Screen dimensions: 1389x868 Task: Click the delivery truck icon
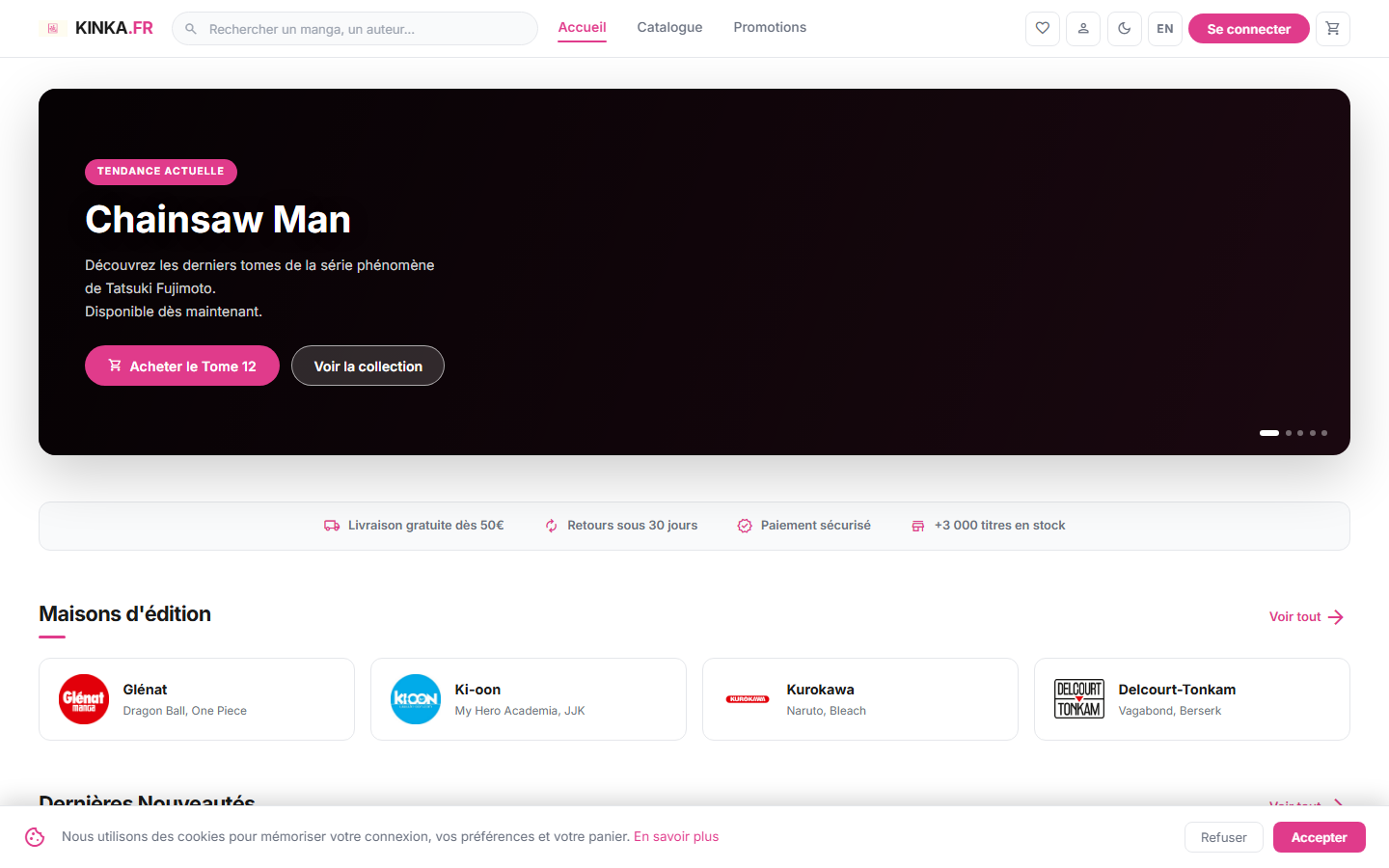(332, 526)
